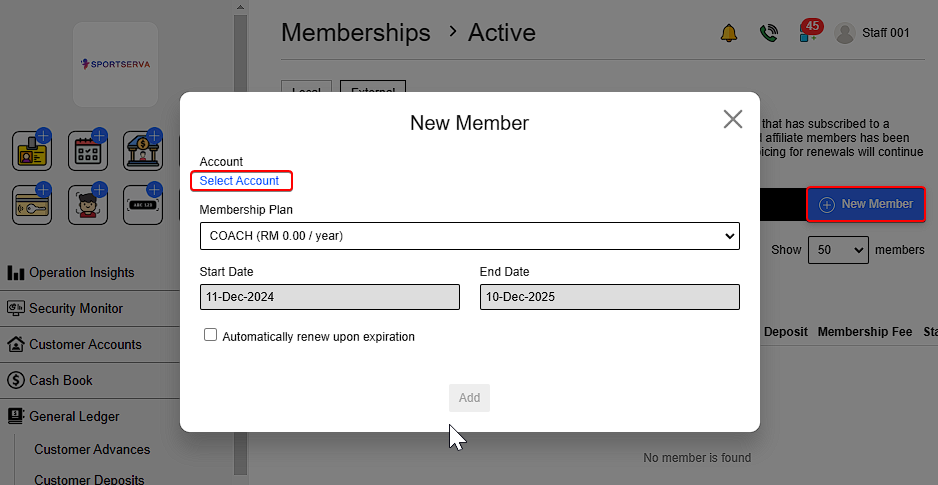Screen dimensions: 938x485
Task: Click the calendar booking shortcut icon
Action: [x=88, y=150]
